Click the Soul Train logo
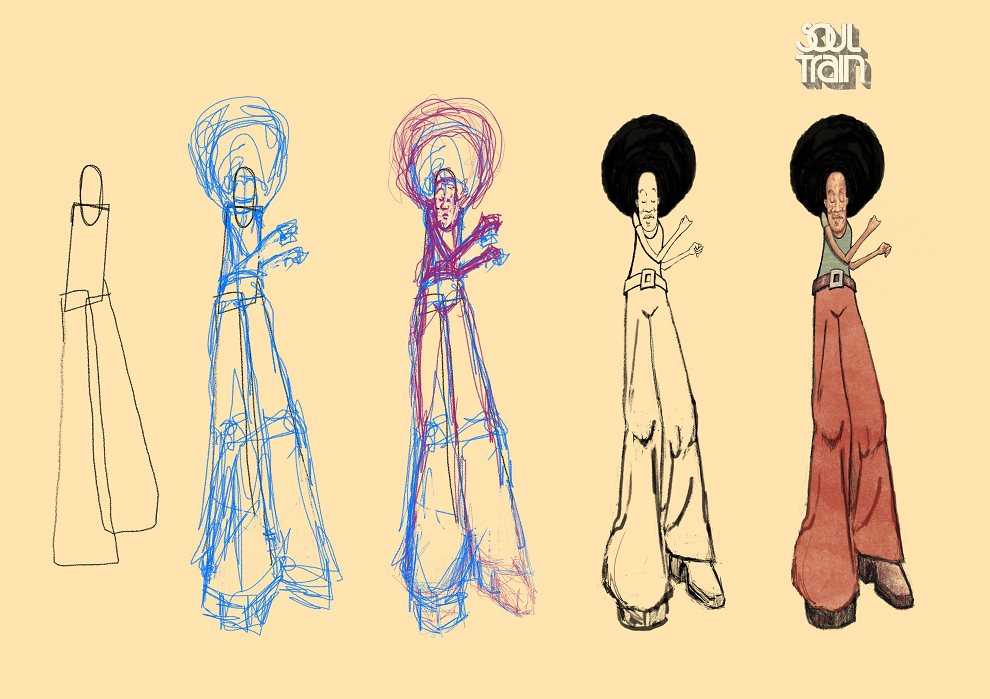This screenshot has height=699, width=990. [833, 56]
